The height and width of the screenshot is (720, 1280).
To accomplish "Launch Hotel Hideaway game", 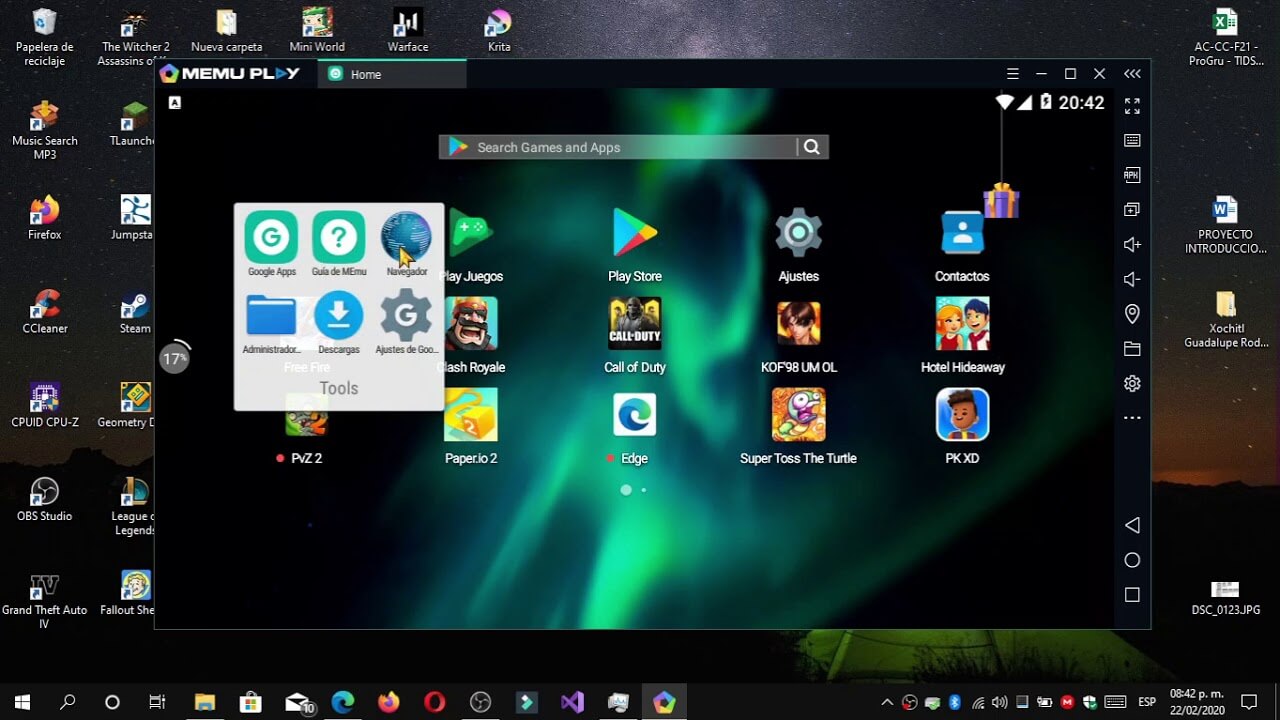I will tap(962, 324).
